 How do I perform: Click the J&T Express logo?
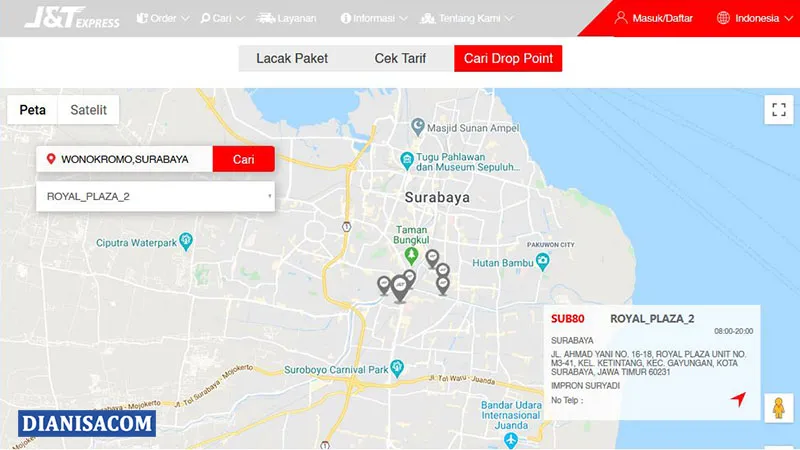(72, 17)
